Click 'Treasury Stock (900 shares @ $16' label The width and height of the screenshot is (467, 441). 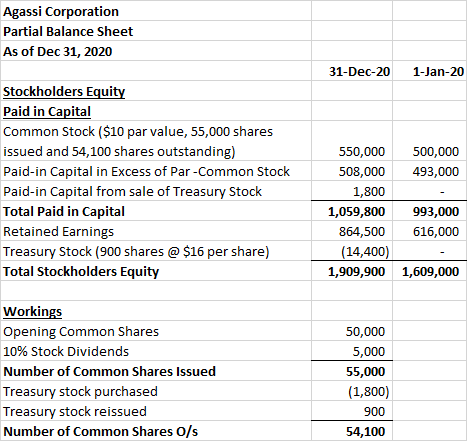(x=136, y=252)
